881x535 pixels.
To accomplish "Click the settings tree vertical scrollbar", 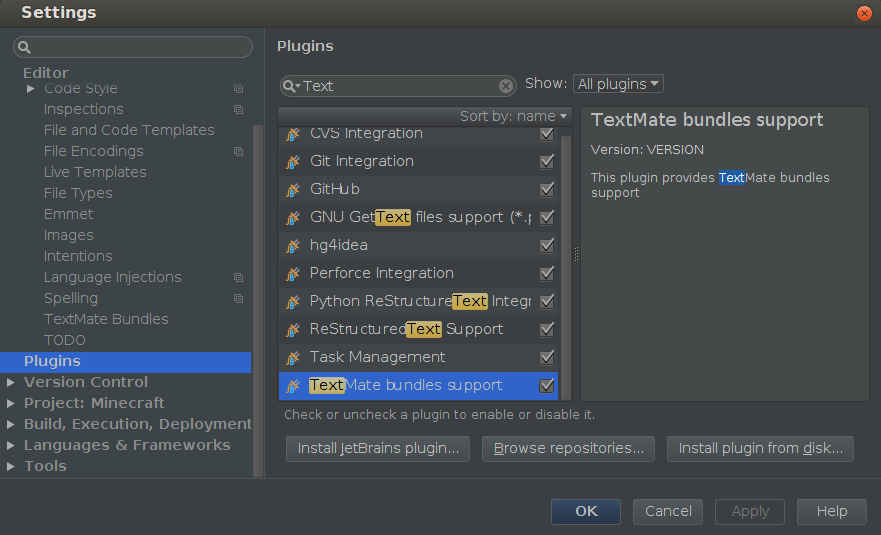I will 258,301.
